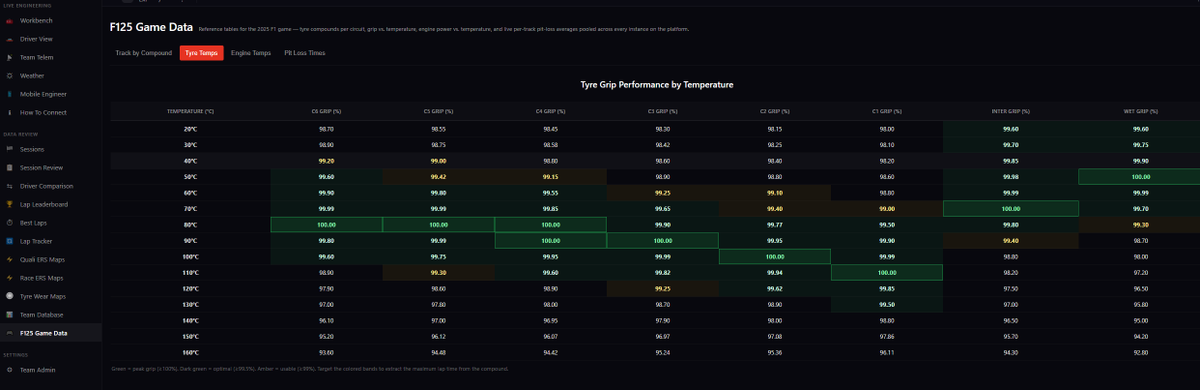Click the 98.70 cell in 20°C row
The width and height of the screenshot is (1200, 390).
click(x=326, y=129)
